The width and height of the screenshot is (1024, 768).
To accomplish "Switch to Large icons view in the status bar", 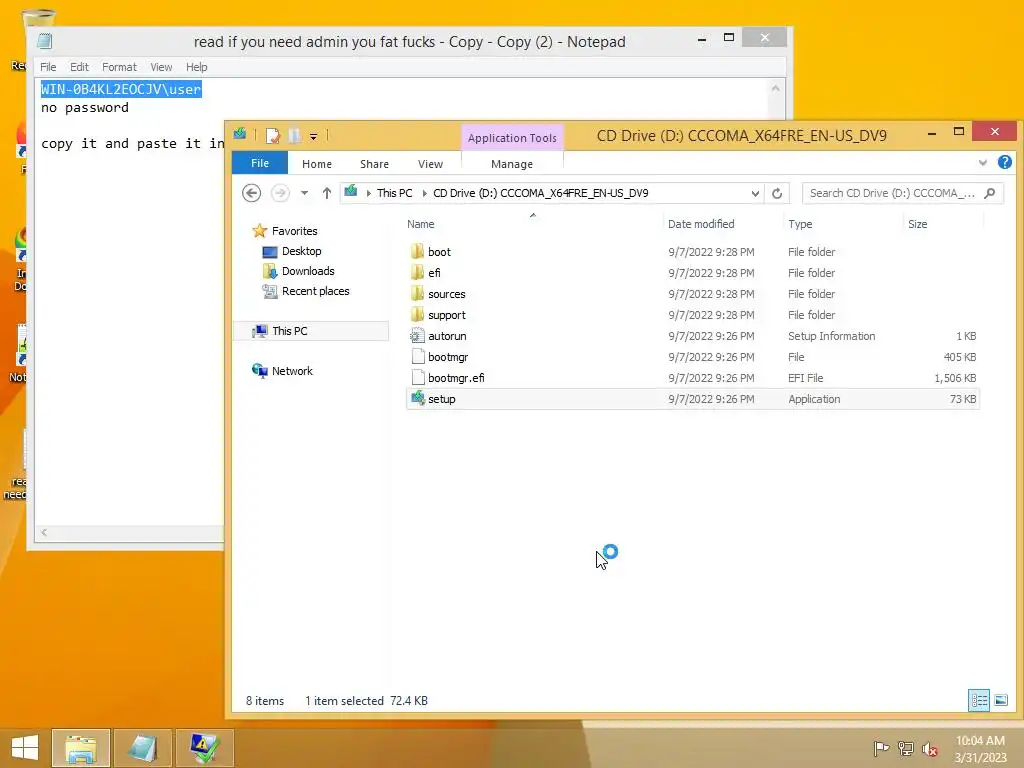I will tap(1000, 701).
